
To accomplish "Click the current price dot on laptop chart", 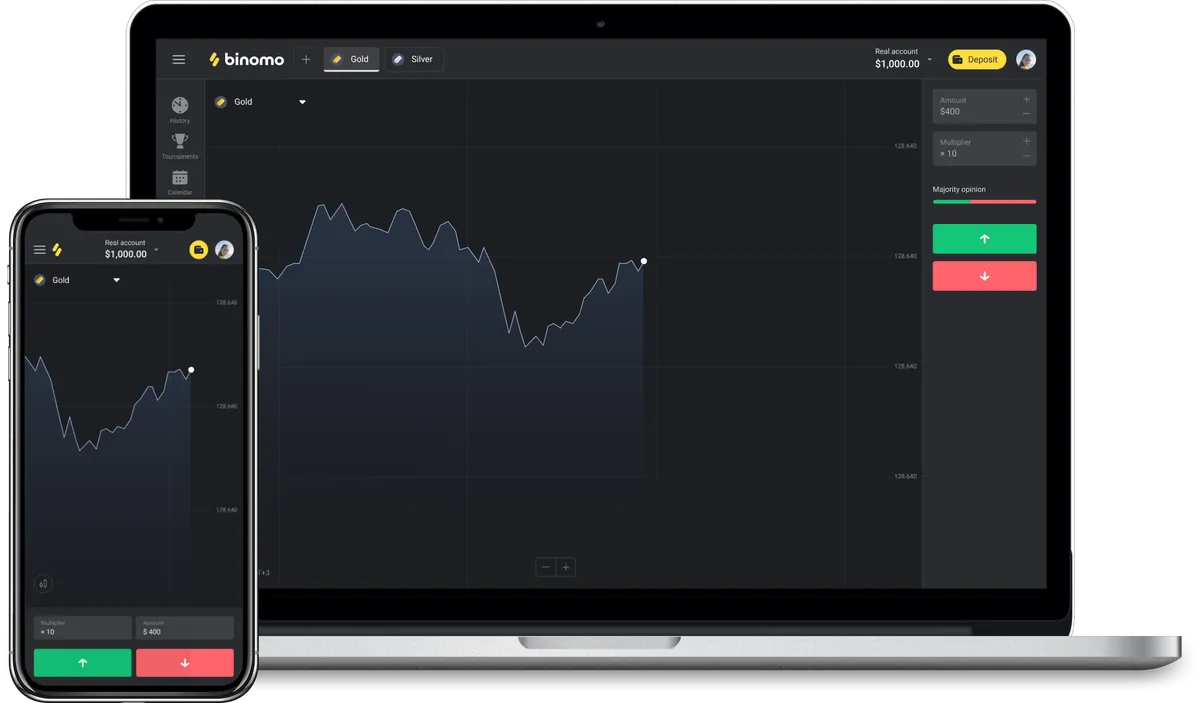I will tap(644, 261).
